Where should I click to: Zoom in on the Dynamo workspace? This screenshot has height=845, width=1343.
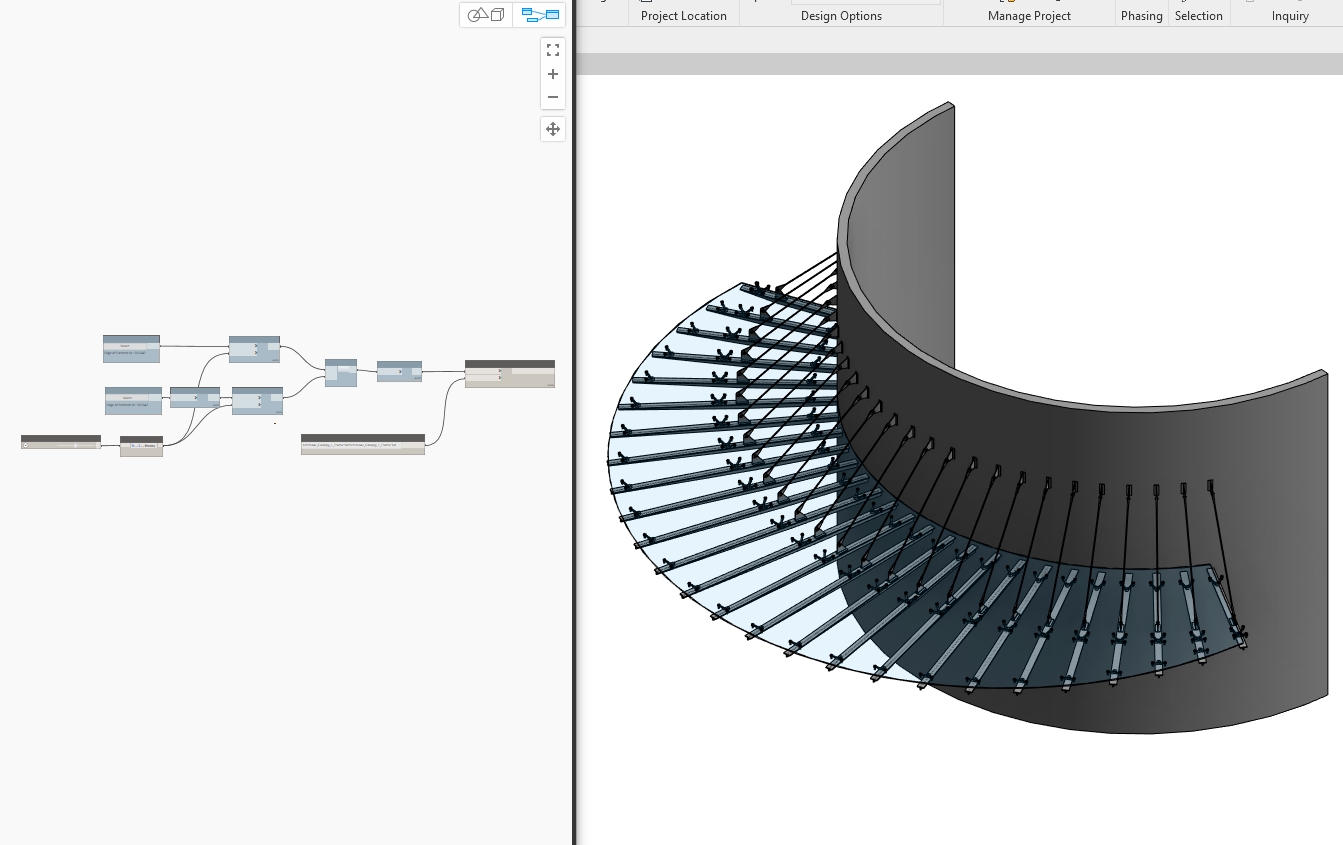click(x=552, y=74)
